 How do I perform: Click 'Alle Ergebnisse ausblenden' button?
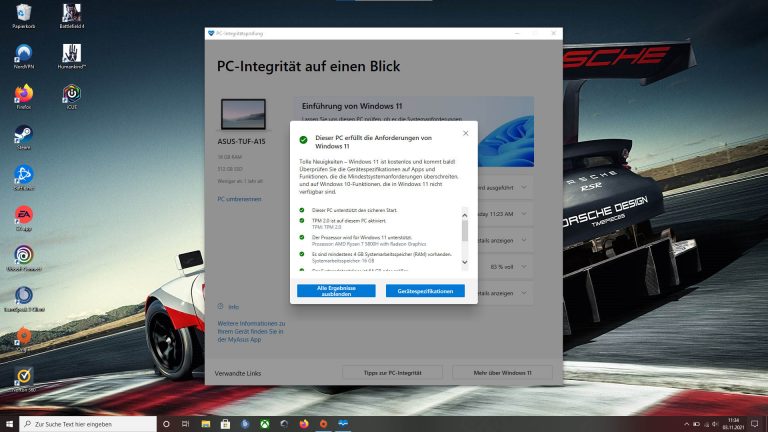336,291
